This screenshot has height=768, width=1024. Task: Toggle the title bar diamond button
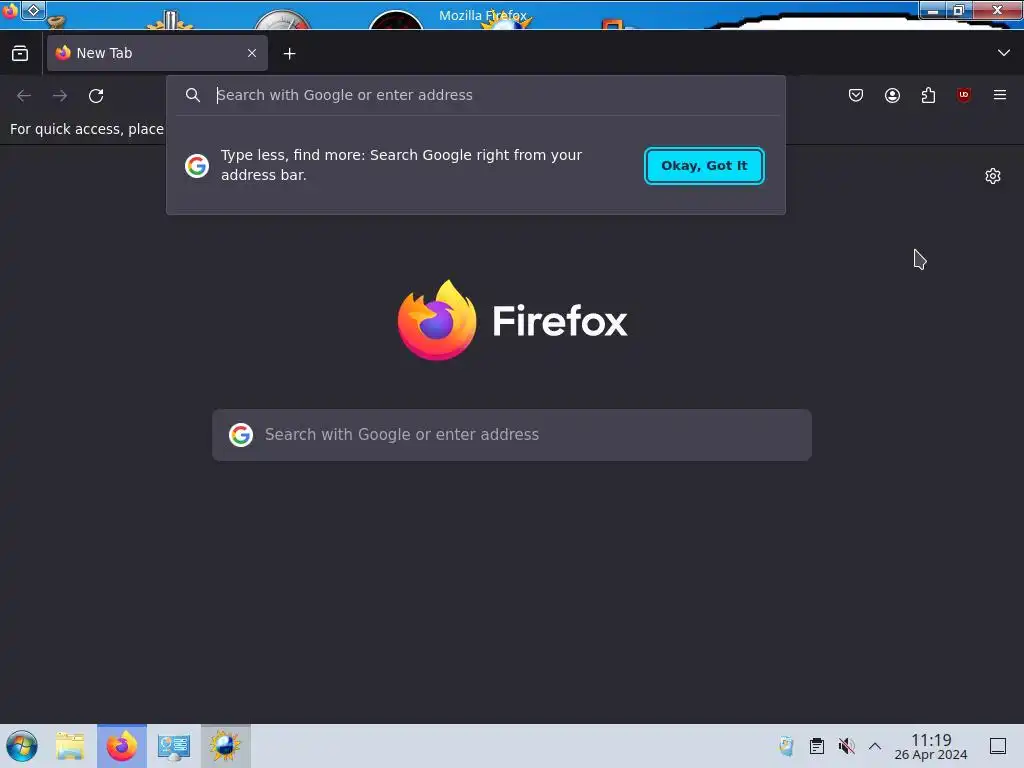(x=33, y=10)
